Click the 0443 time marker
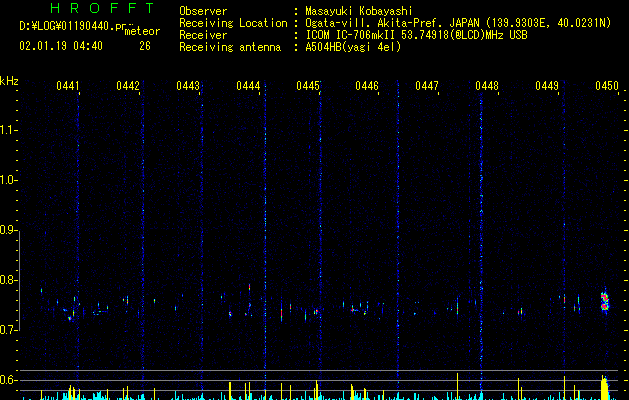 point(188,85)
